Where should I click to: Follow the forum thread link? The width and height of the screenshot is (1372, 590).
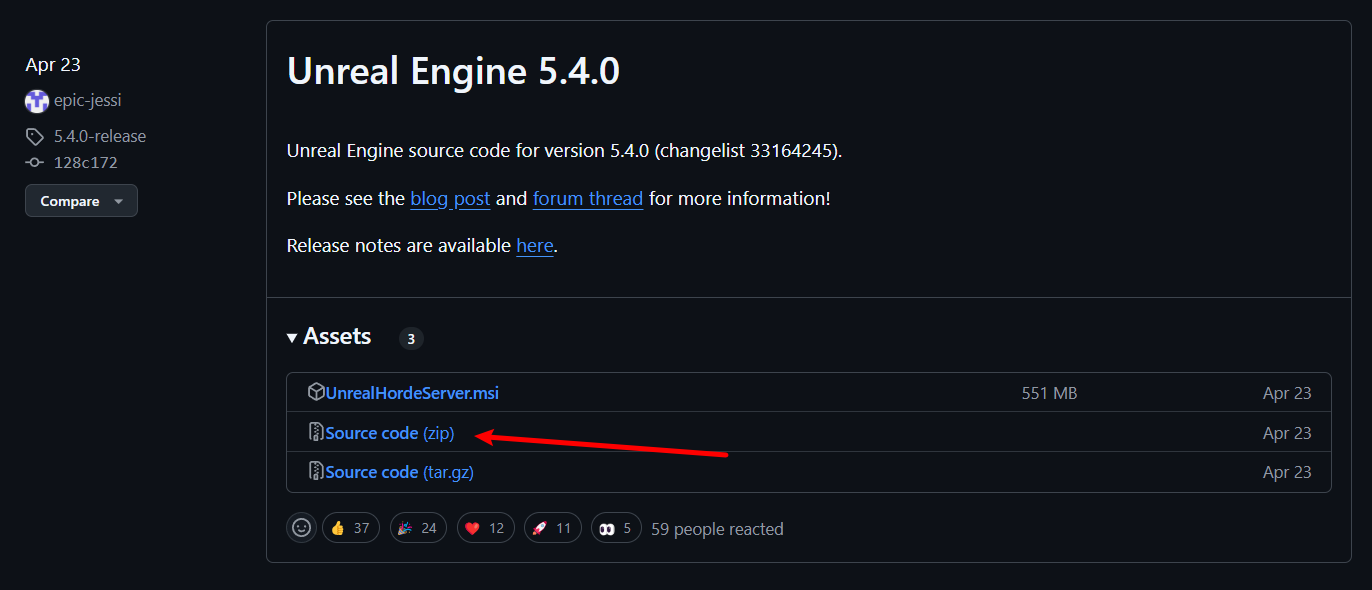point(588,198)
